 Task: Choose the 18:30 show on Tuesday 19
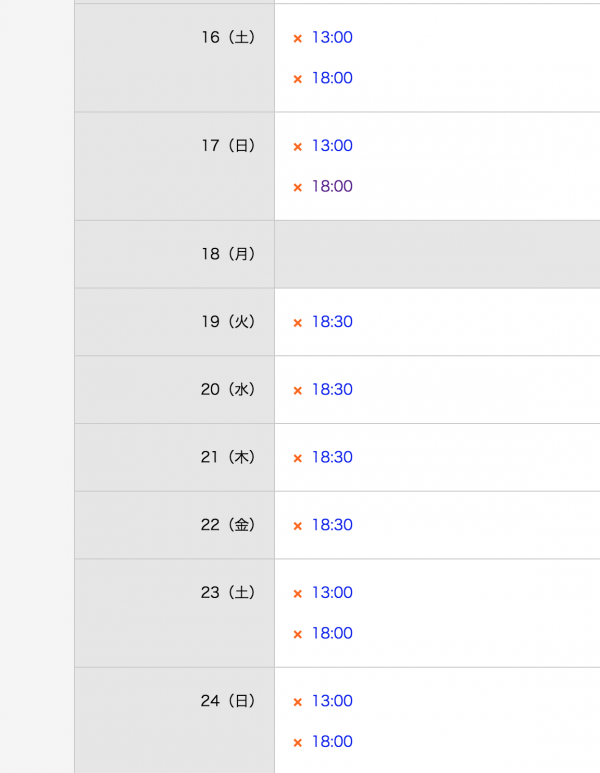pyautogui.click(x=332, y=322)
